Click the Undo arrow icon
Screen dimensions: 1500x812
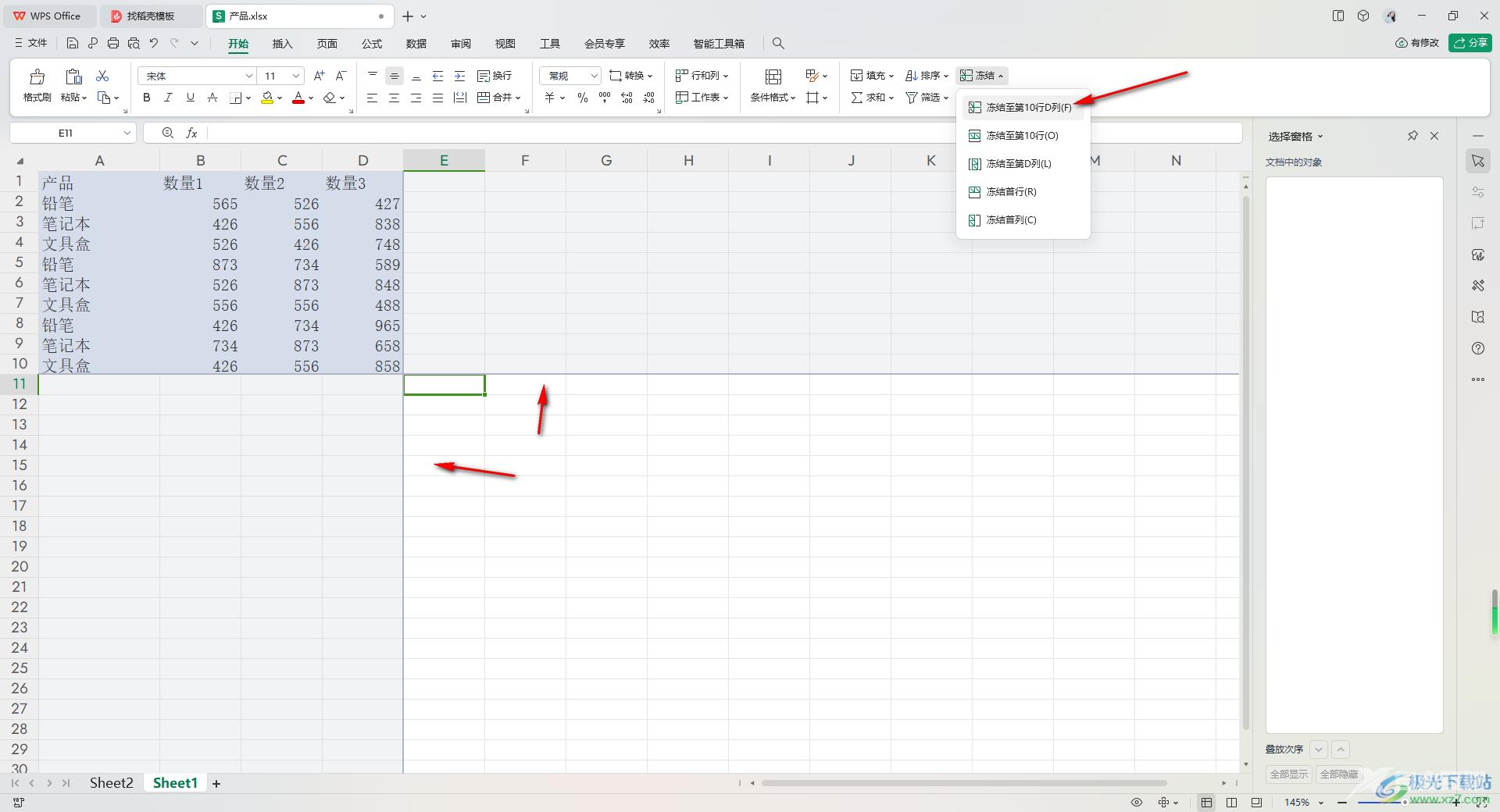pyautogui.click(x=154, y=44)
